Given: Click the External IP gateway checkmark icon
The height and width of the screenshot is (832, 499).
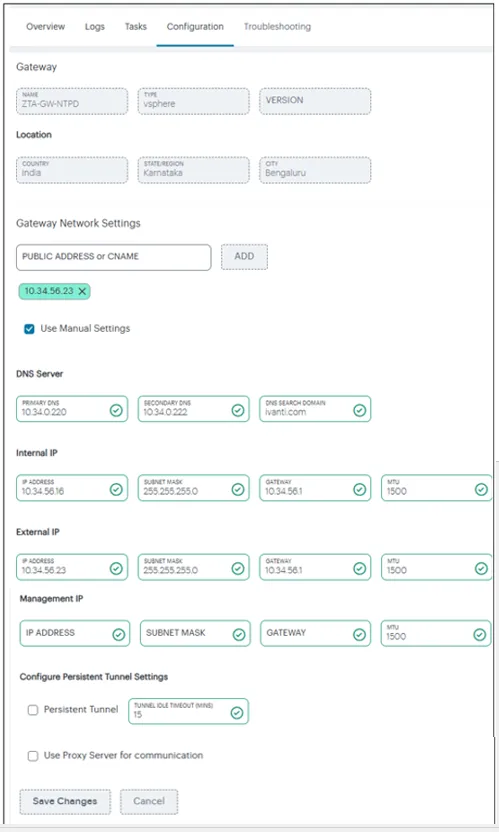Looking at the screenshot, I should pos(359,568).
